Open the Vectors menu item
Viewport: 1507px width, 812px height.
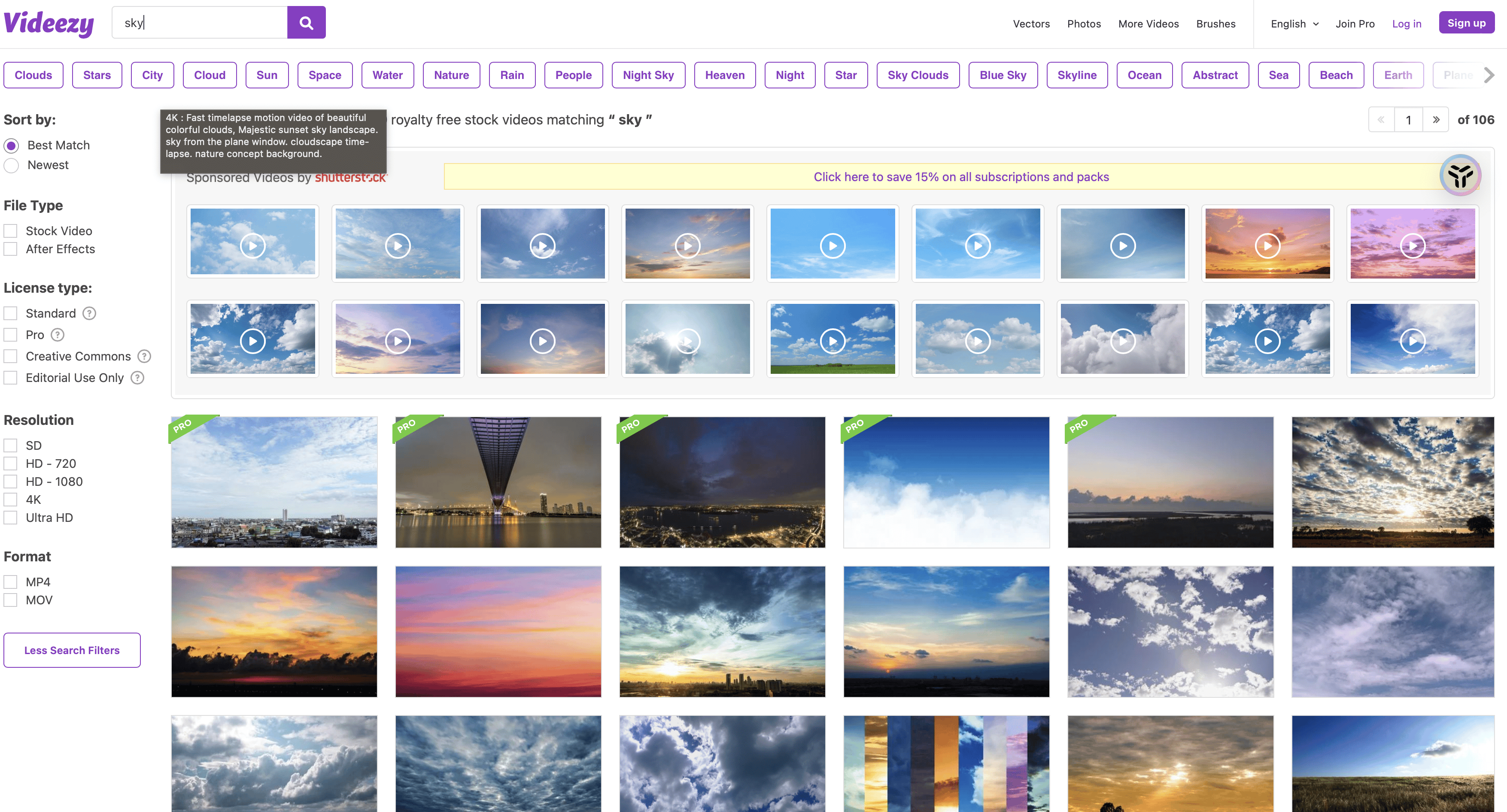tap(1031, 24)
